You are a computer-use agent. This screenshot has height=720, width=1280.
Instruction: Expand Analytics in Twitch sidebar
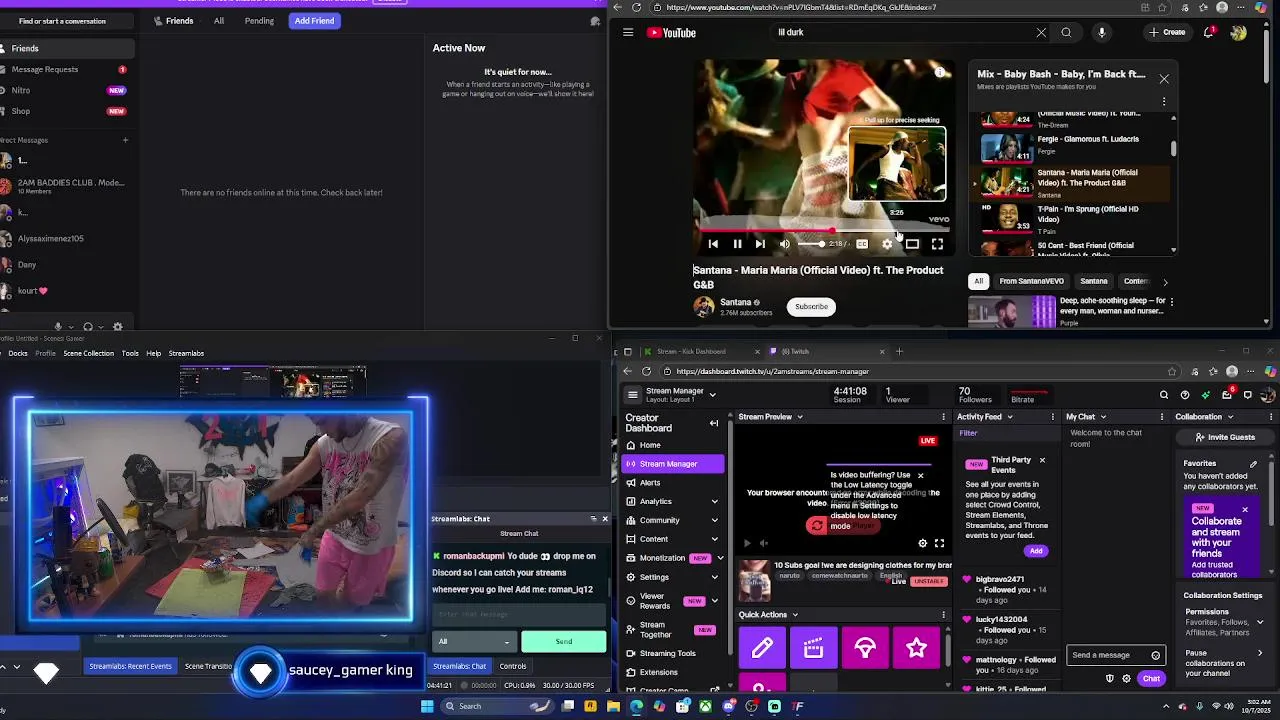[x=714, y=501]
